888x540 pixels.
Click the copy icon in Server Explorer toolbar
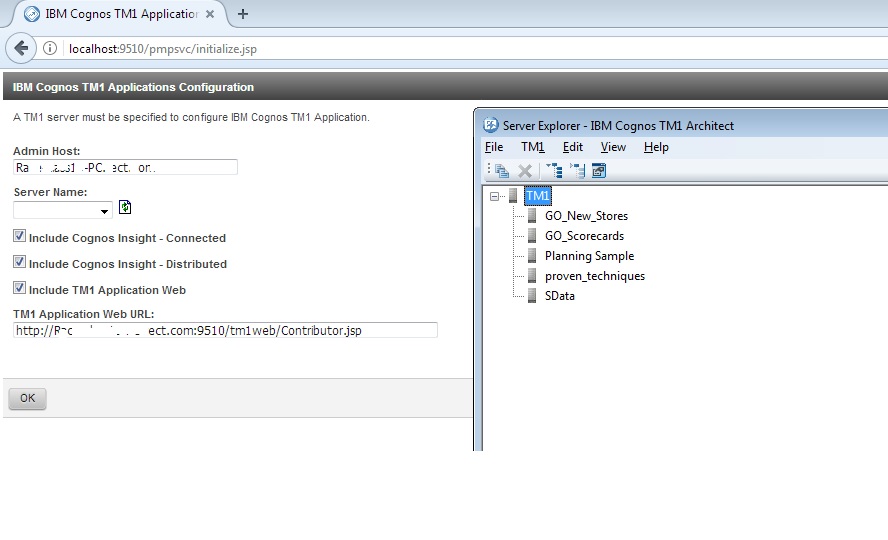pyautogui.click(x=502, y=171)
